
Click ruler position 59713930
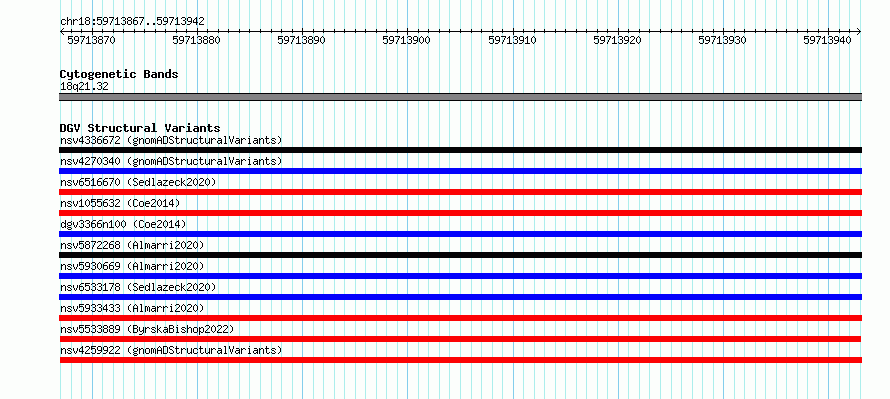point(722,40)
